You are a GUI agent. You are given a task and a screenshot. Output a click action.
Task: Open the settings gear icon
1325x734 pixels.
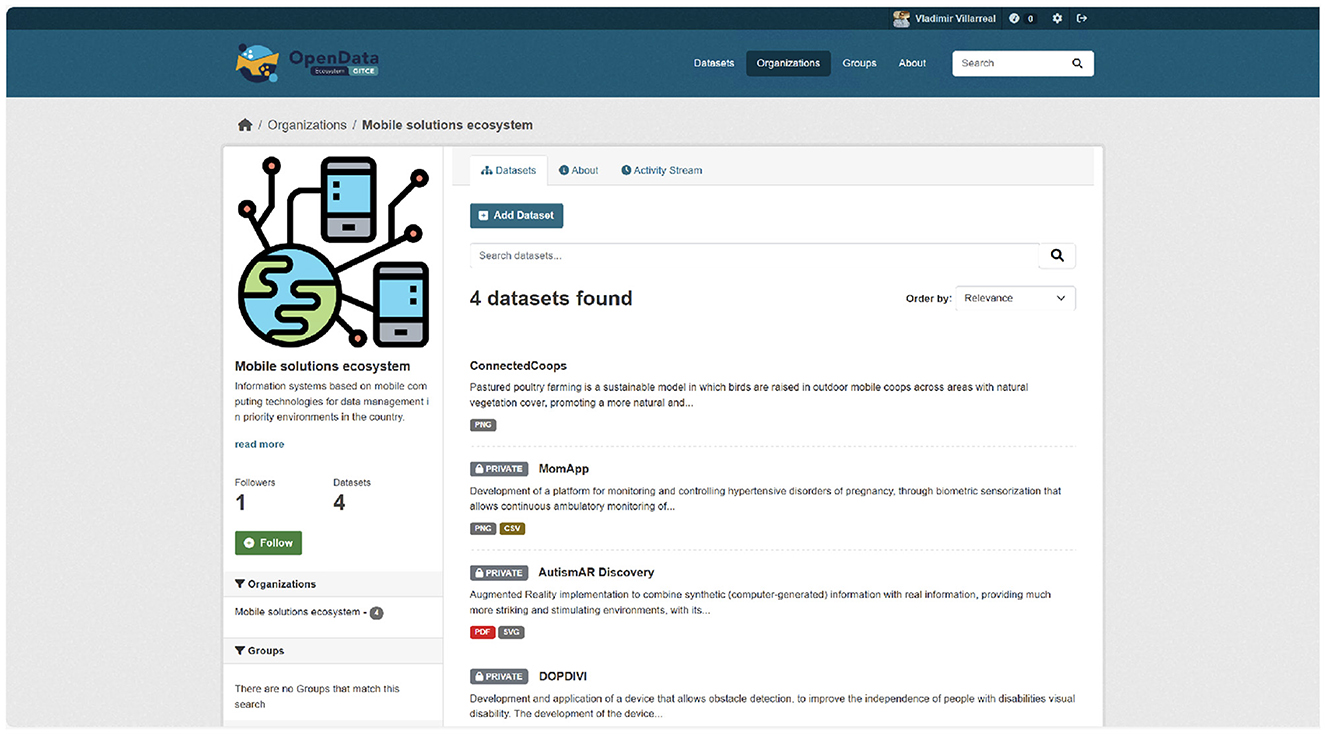[x=1057, y=18]
